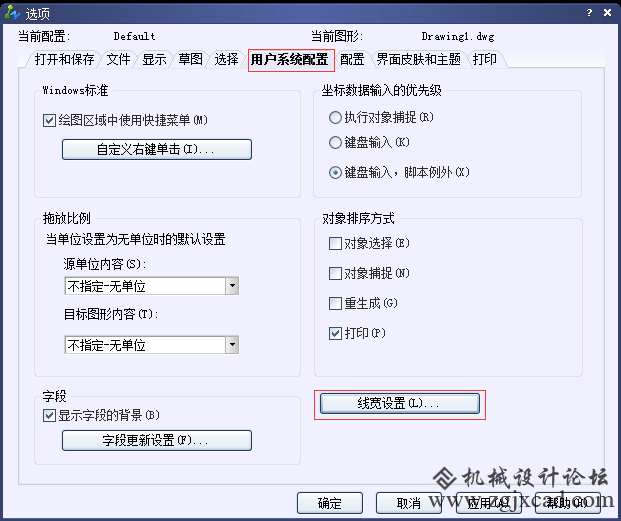Open the 打印 tab

click(x=485, y=59)
